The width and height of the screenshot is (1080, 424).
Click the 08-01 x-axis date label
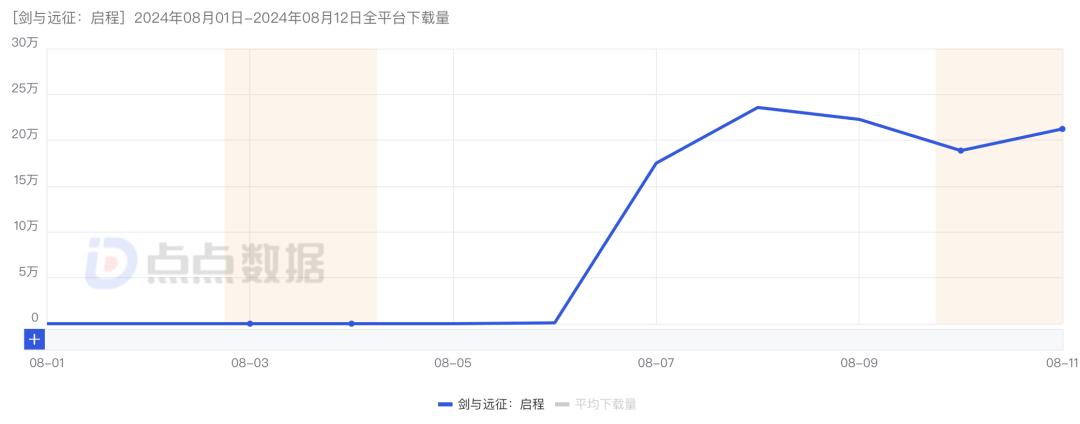(47, 365)
